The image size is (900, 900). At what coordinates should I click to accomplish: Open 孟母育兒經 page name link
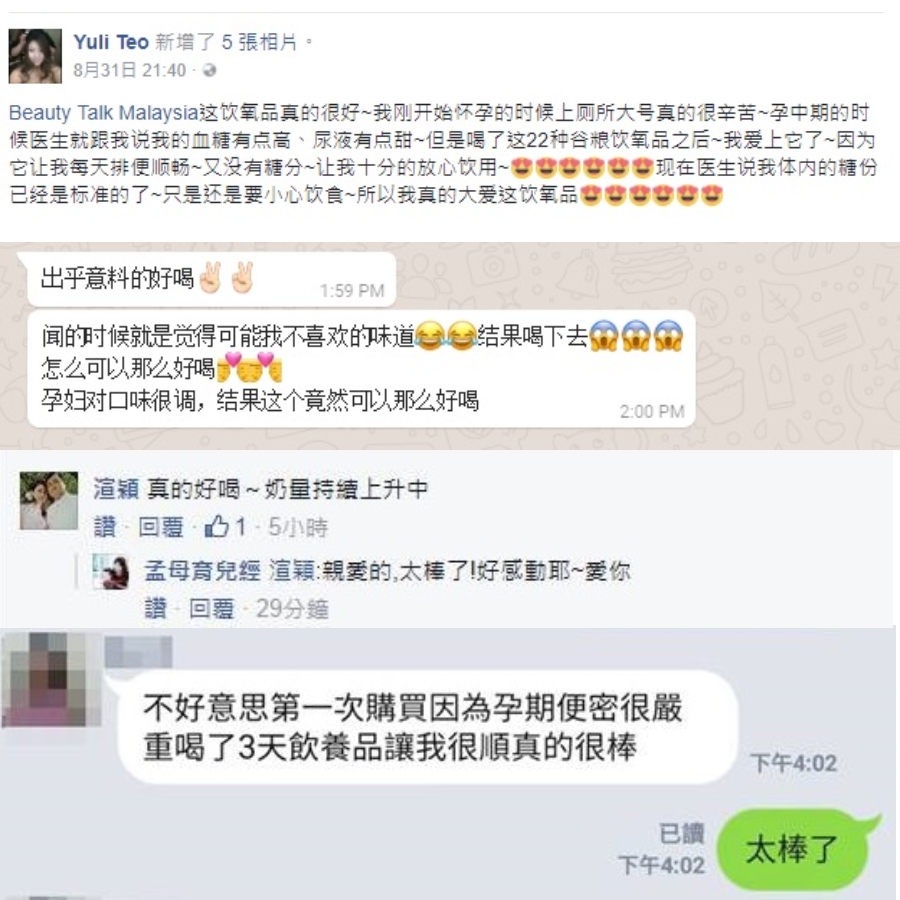(202, 571)
